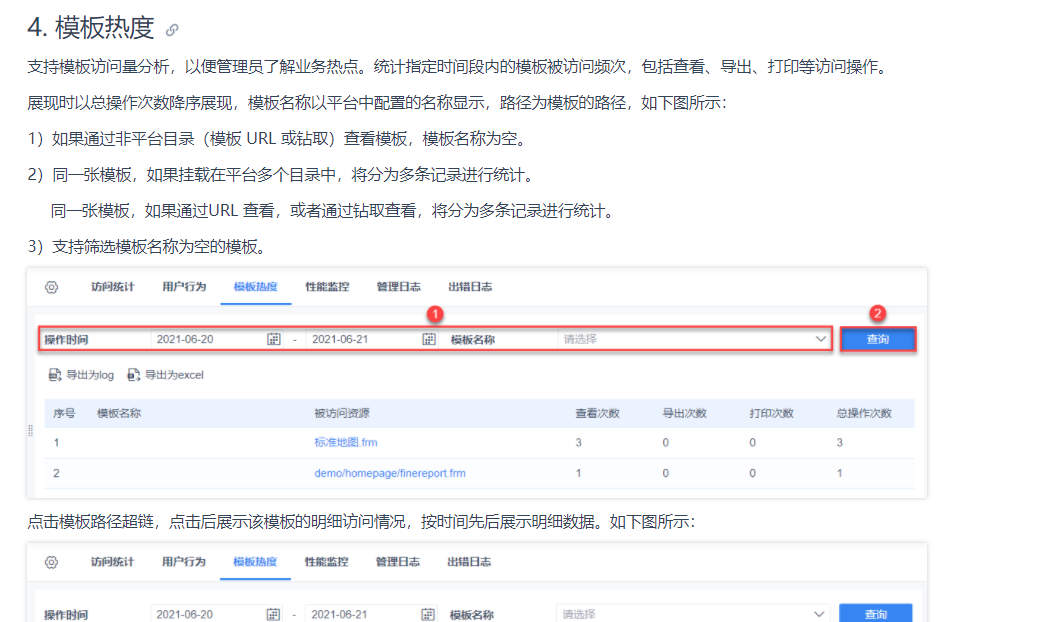Open the settings gear in the upper screenshot

[x=51, y=287]
